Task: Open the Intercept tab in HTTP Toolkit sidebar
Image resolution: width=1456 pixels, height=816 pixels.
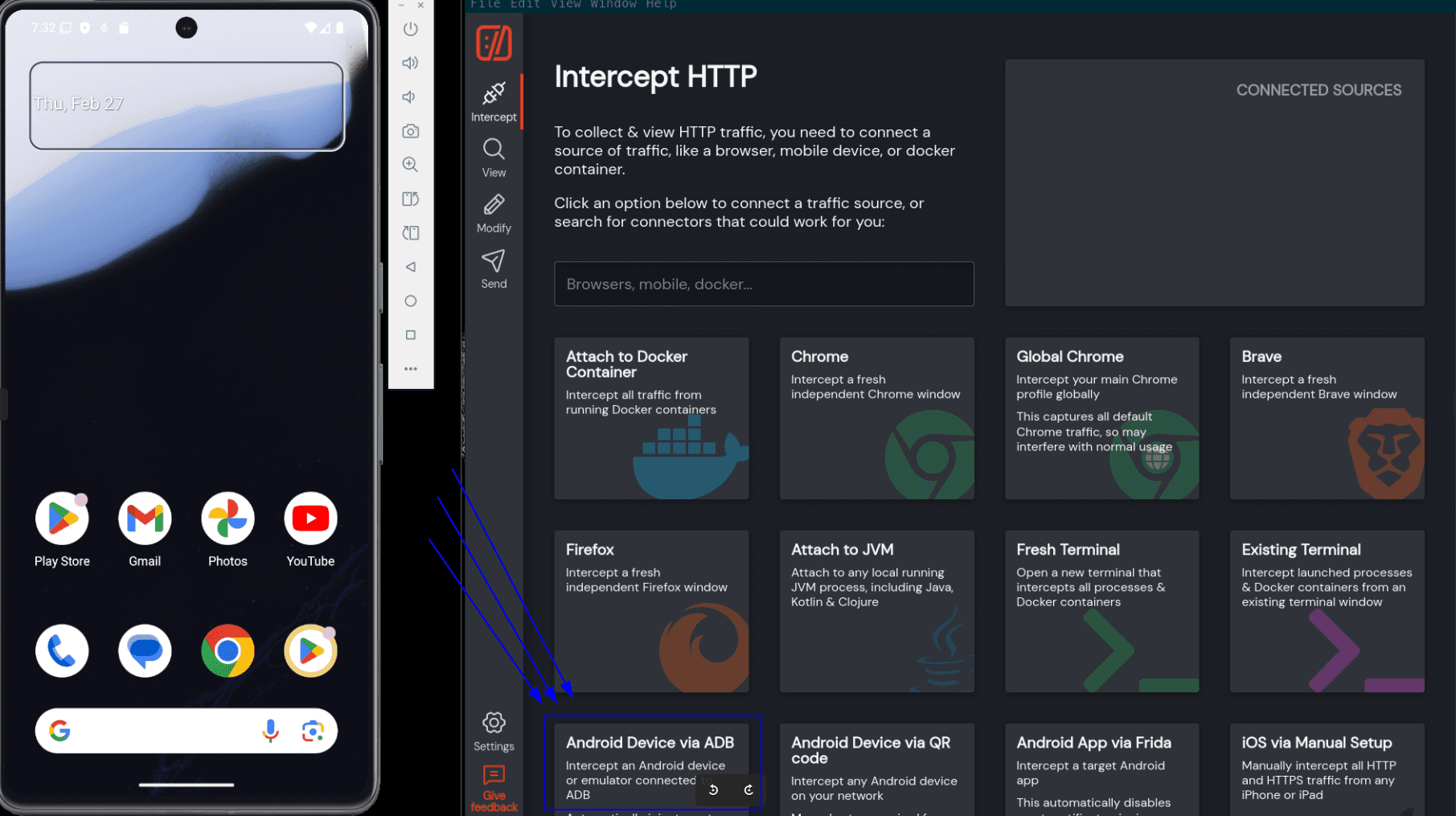Action: 494,102
